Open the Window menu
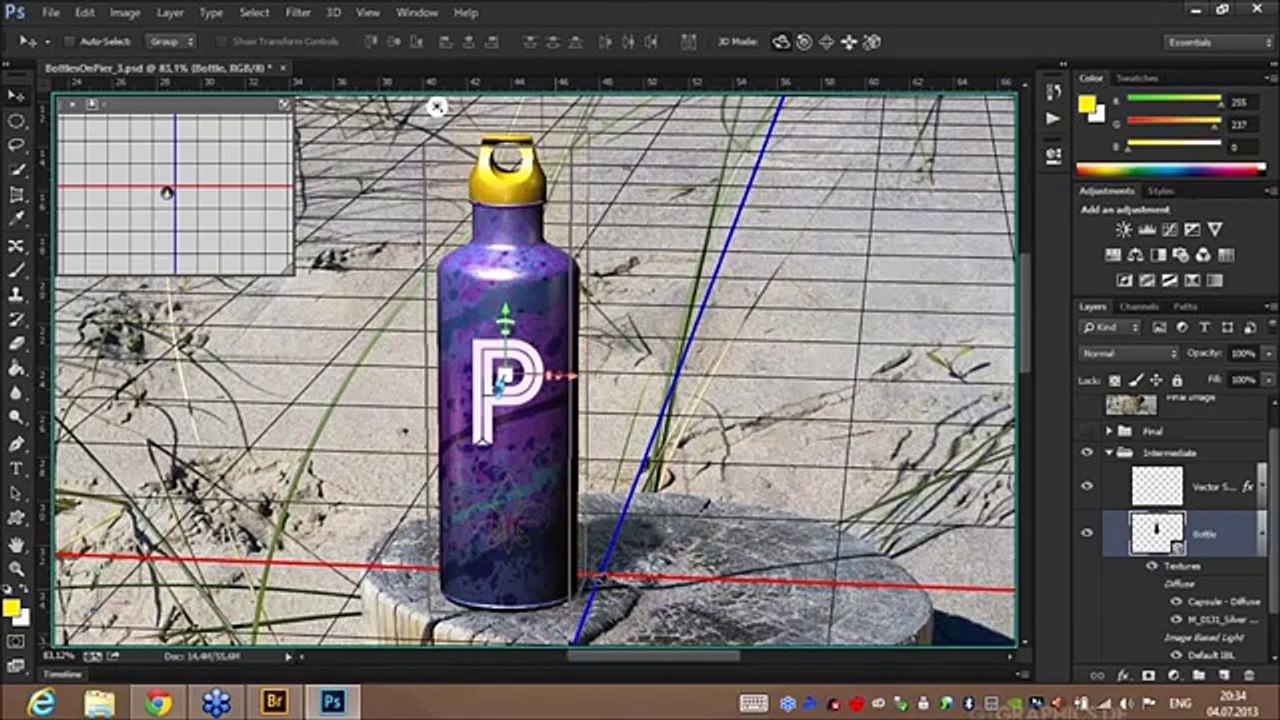Viewport: 1280px width, 720px height. (417, 13)
